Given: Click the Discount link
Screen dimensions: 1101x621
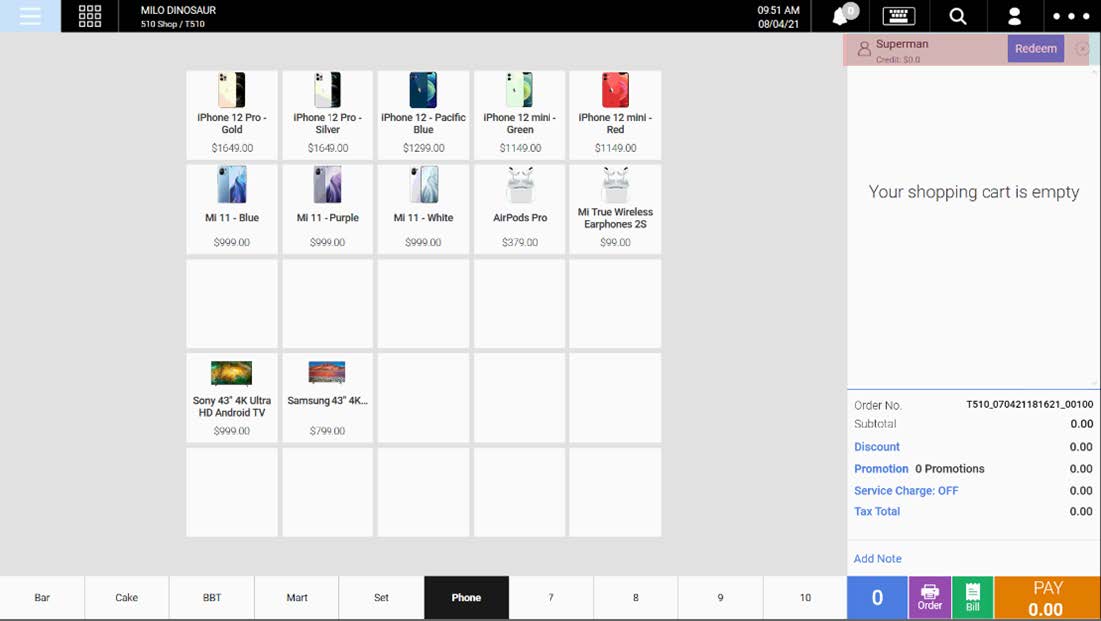Looking at the screenshot, I should 876,447.
